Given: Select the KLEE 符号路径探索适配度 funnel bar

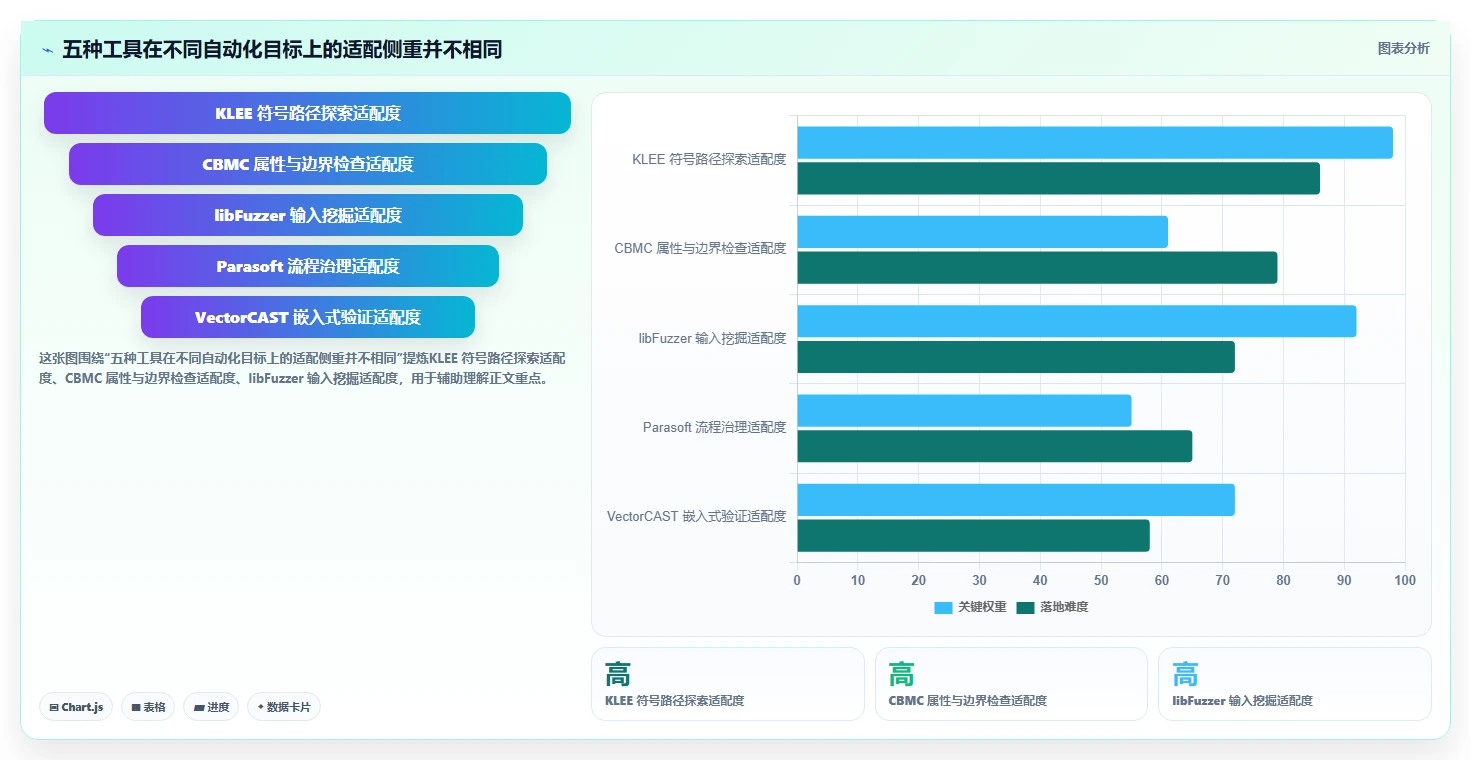Looking at the screenshot, I should [x=307, y=113].
